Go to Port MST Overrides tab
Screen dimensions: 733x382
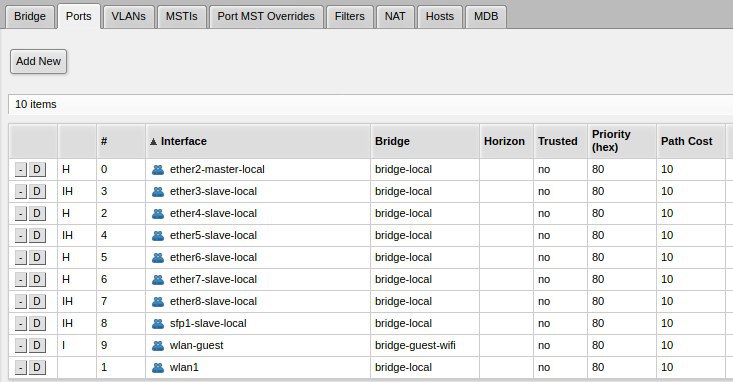266,16
